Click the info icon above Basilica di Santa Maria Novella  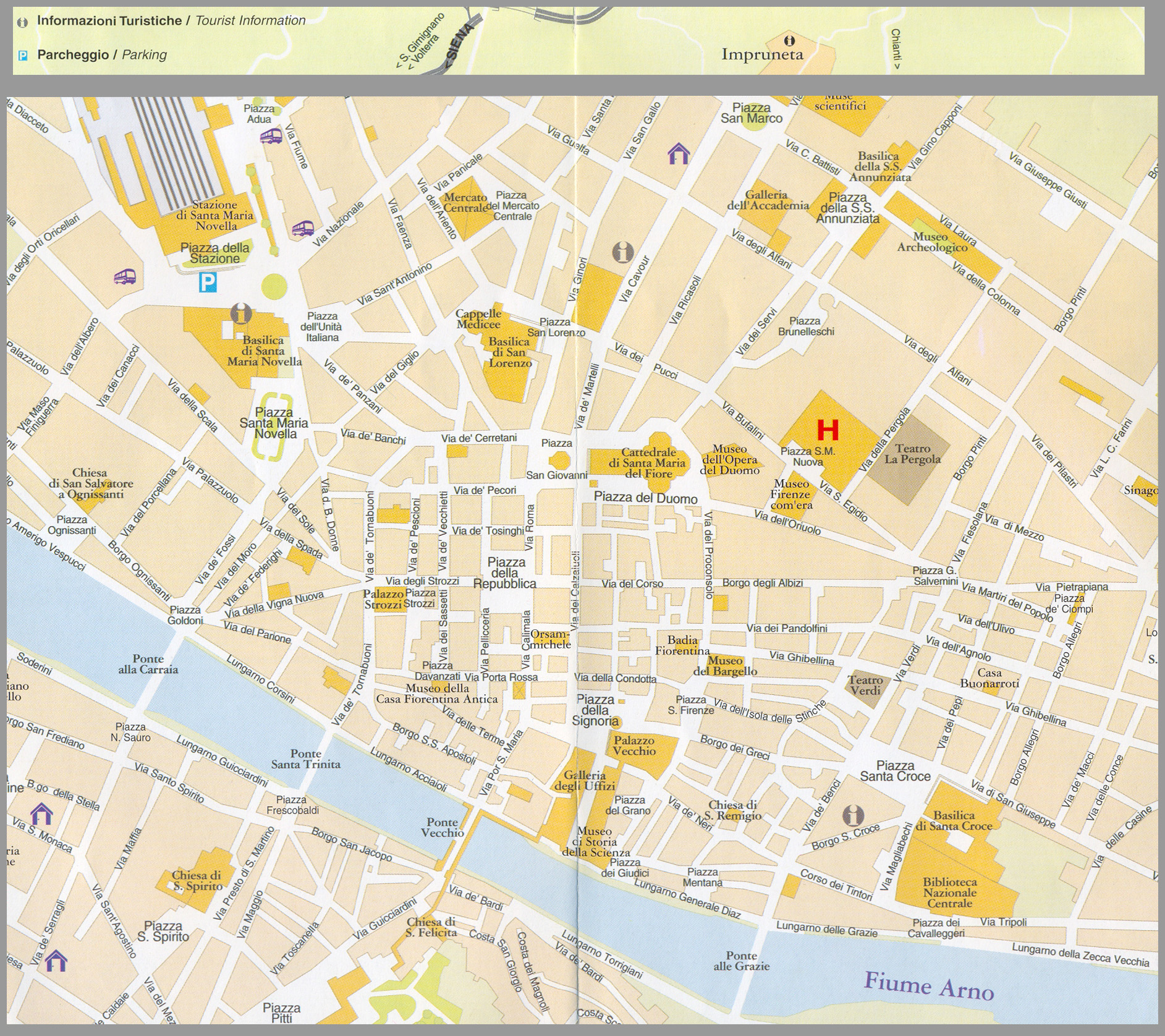click(x=241, y=313)
